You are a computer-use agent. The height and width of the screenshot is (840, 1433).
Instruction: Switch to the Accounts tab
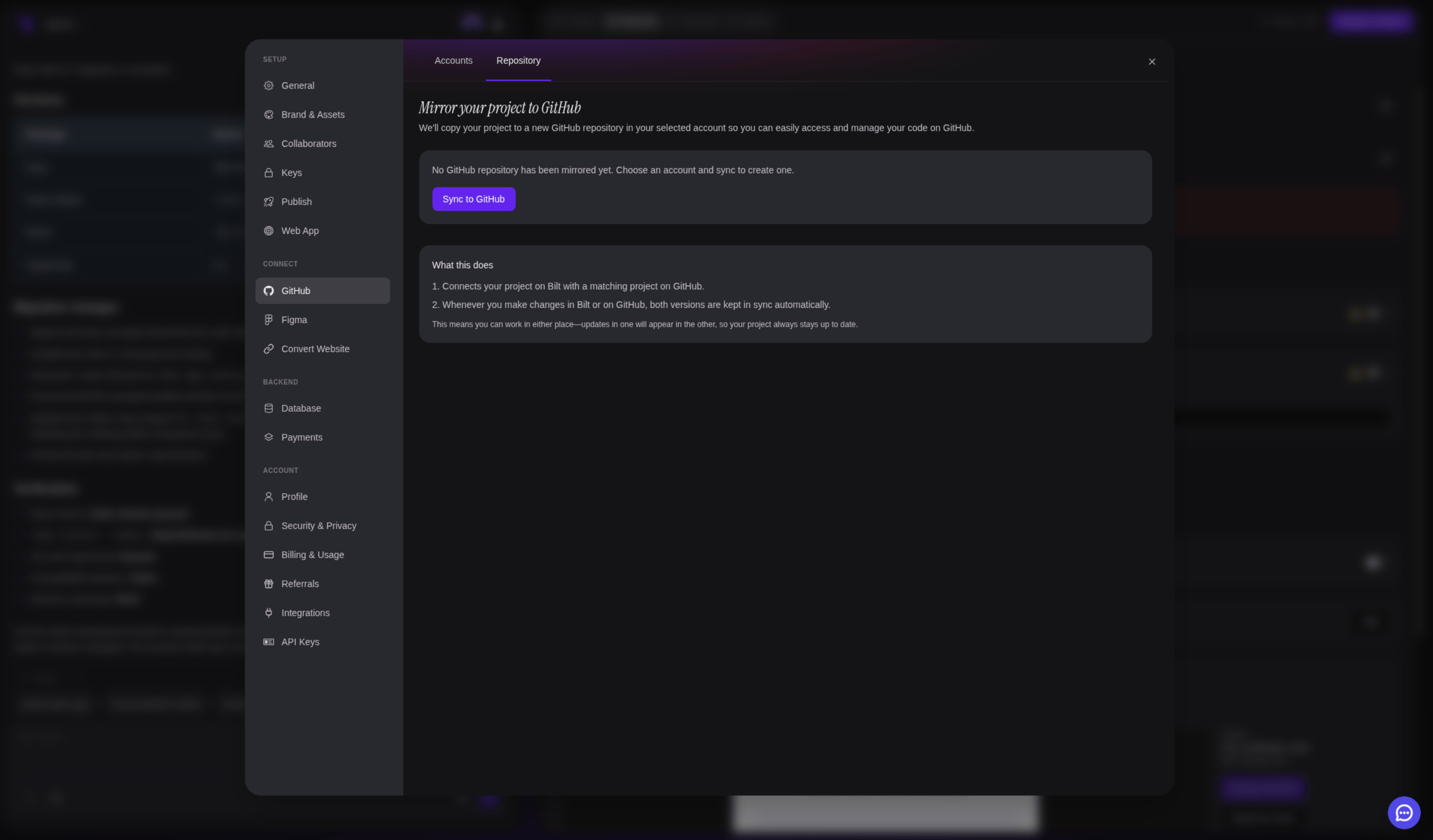click(453, 60)
